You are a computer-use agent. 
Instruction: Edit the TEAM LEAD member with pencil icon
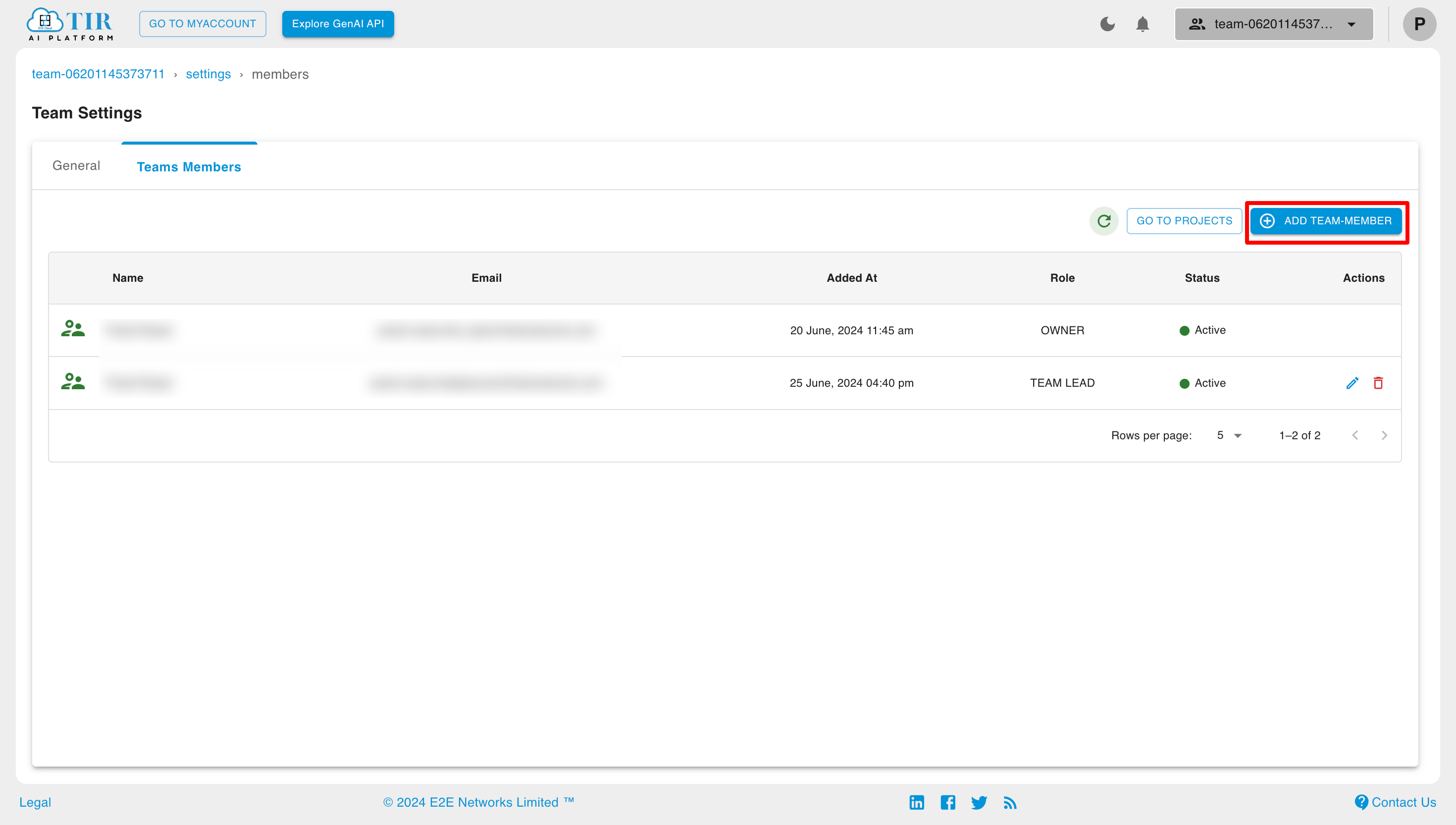pos(1352,383)
